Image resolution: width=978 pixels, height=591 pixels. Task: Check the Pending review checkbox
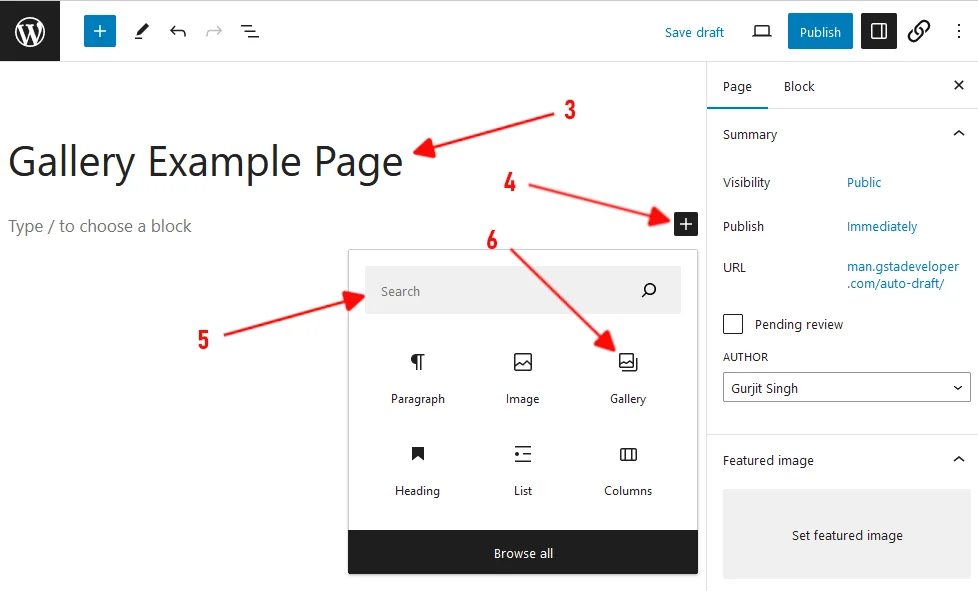733,324
